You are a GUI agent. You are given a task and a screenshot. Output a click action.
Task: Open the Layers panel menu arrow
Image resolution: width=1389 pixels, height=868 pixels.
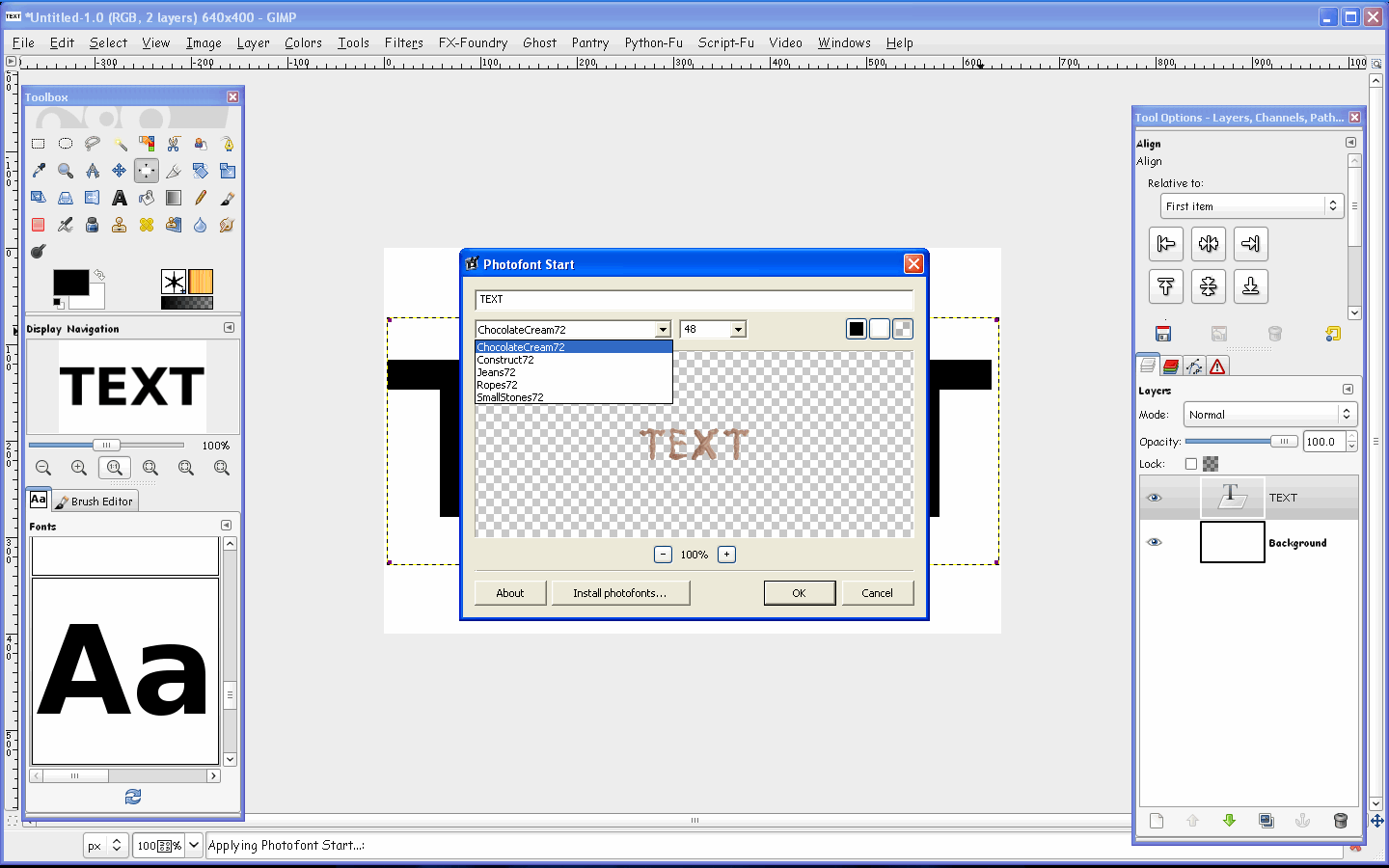point(1348,390)
